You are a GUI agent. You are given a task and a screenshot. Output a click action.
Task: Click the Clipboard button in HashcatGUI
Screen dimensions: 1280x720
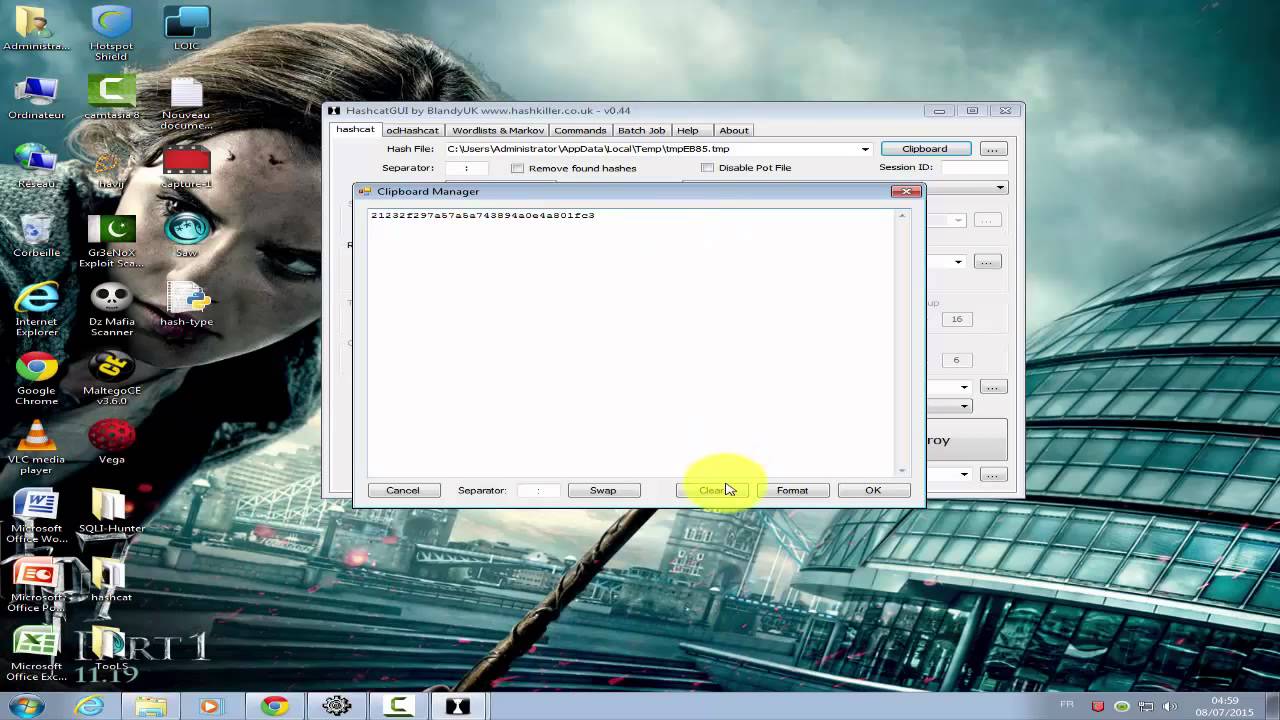click(925, 149)
